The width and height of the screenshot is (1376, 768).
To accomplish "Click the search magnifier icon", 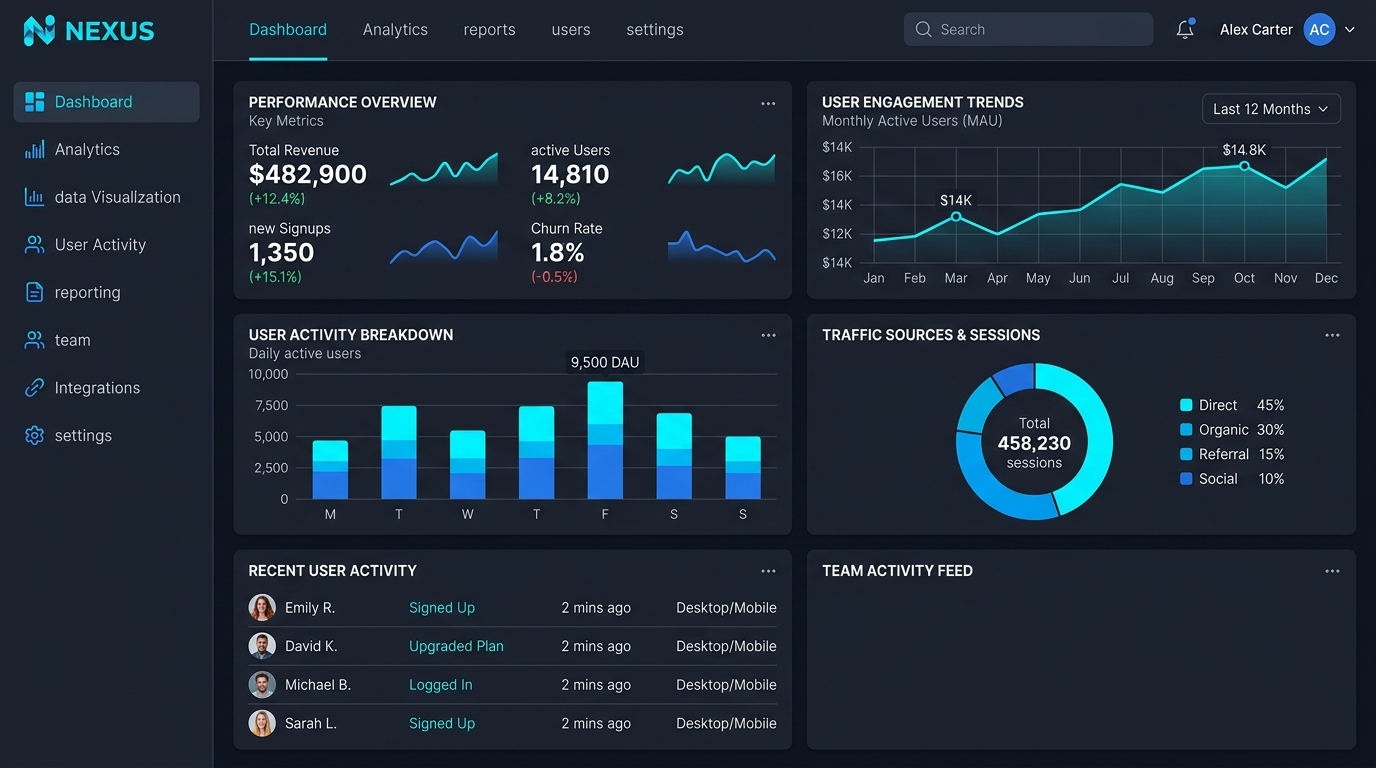I will coord(923,30).
